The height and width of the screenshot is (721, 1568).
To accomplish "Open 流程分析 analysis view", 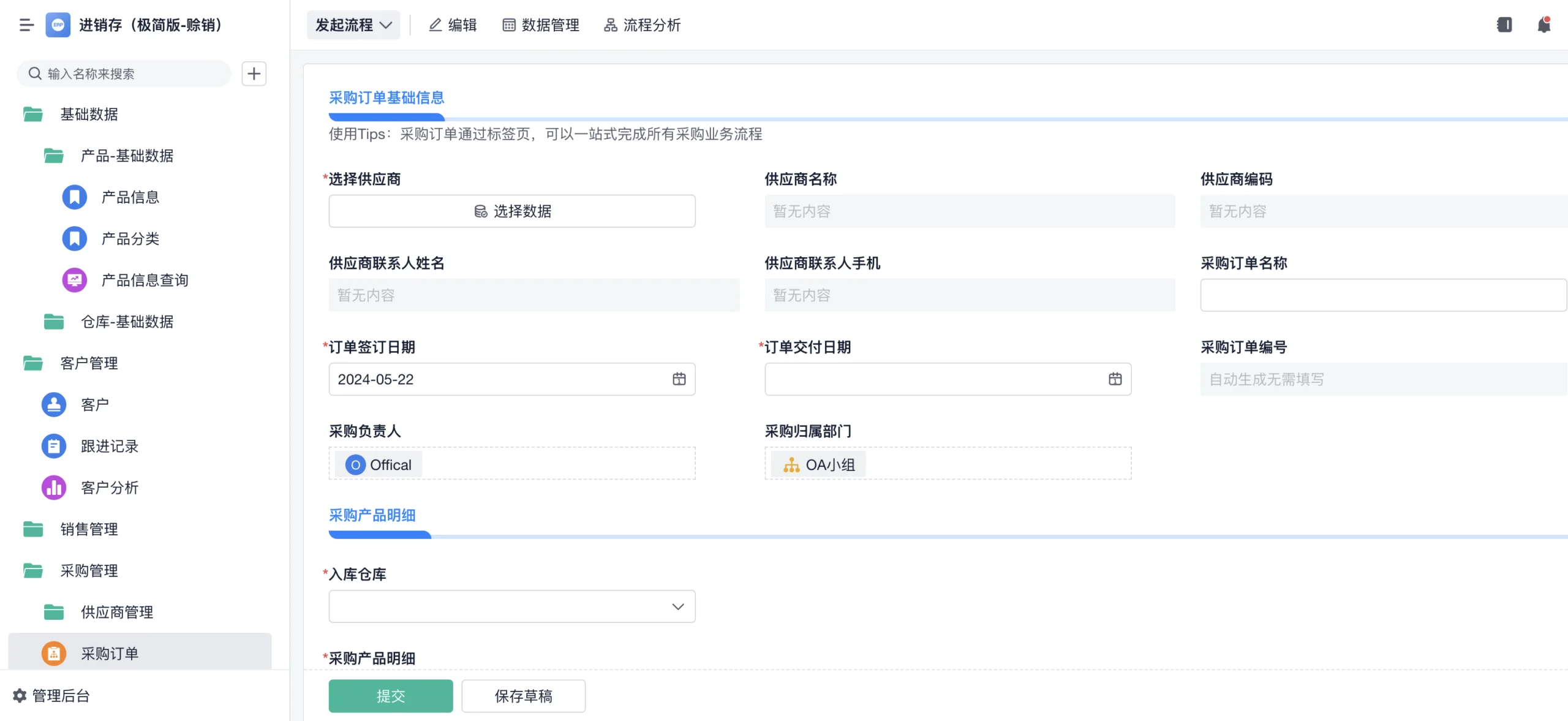I will (x=641, y=25).
